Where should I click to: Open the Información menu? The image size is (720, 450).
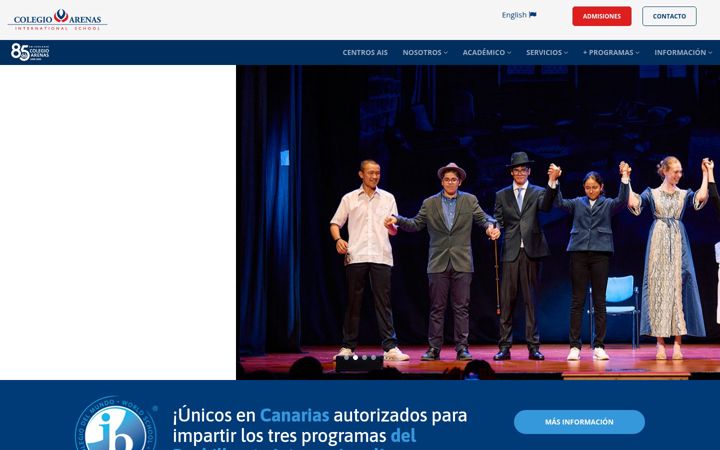coord(683,52)
